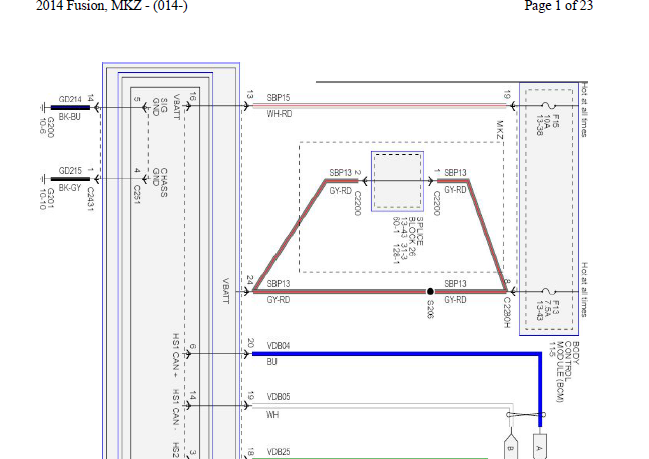Select the F15 10A fuse label
649x459 pixels.
click(x=548, y=125)
